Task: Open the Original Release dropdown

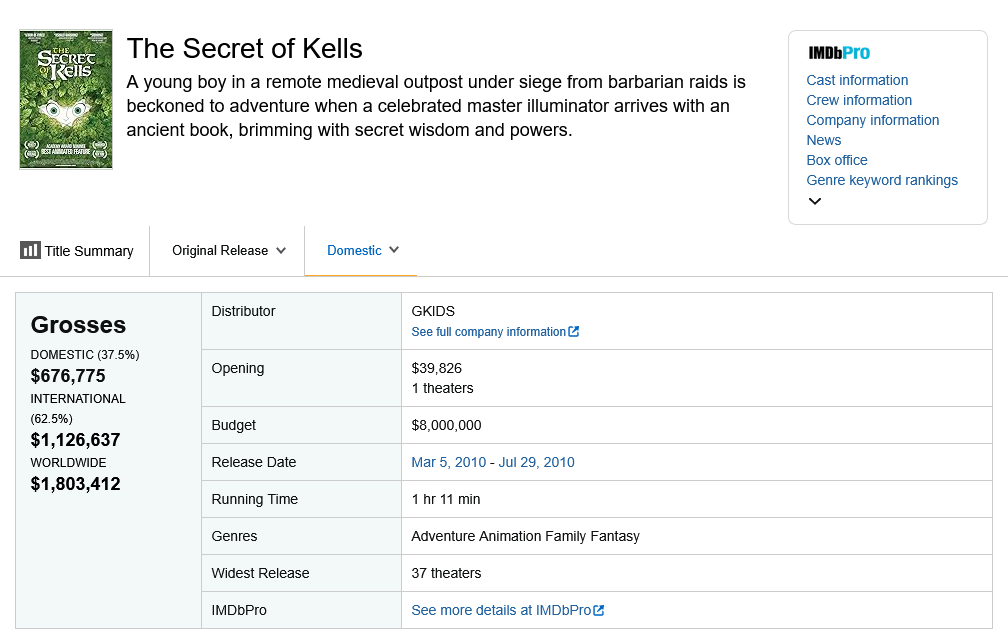Action: coord(229,250)
